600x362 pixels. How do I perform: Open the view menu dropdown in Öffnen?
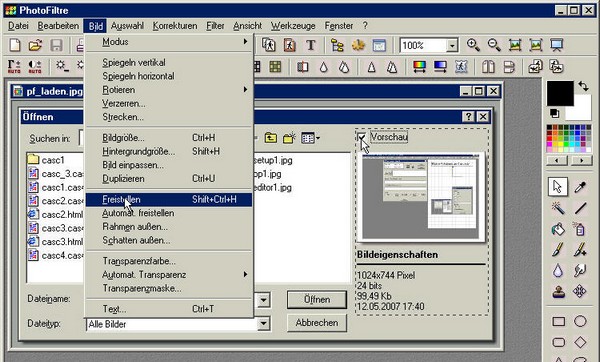coord(310,138)
